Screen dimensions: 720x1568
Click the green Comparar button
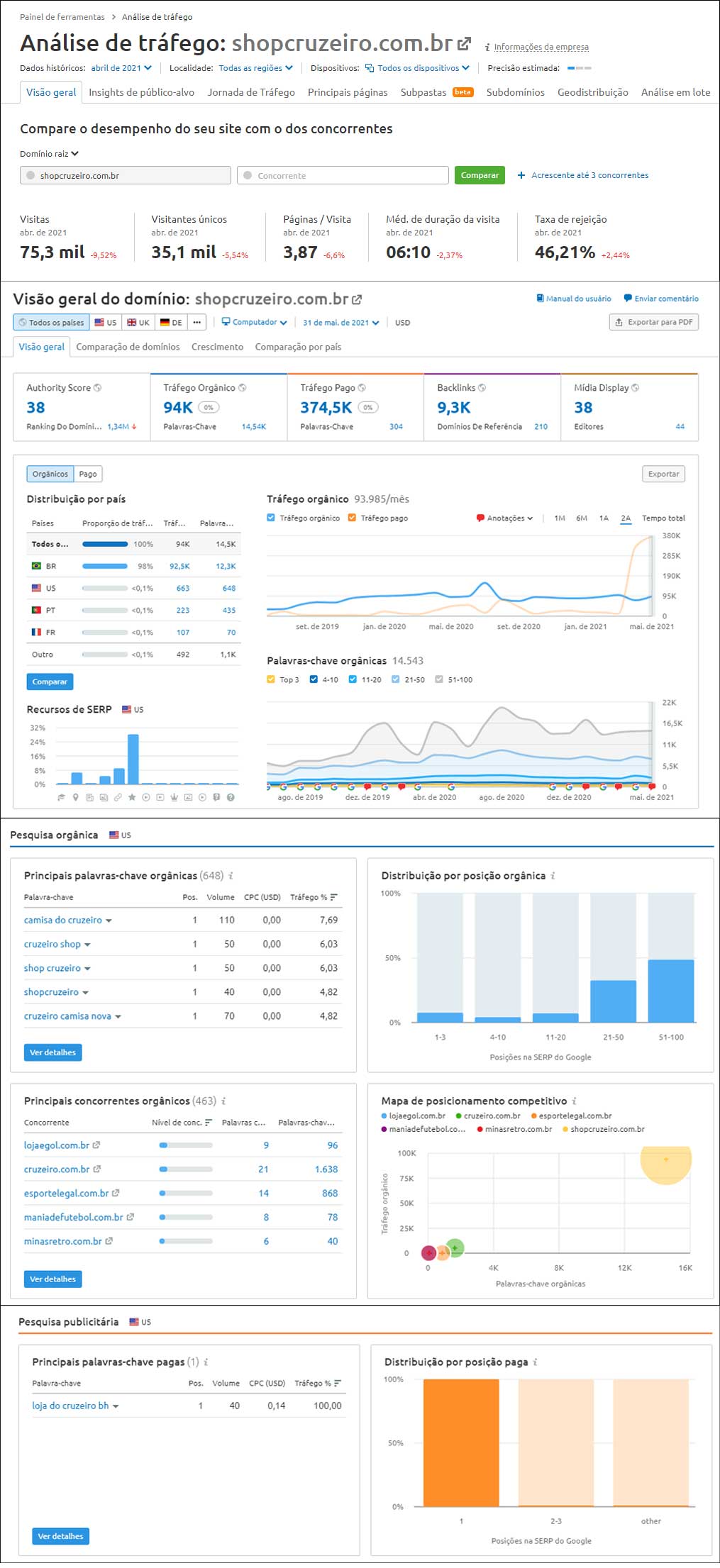click(480, 175)
